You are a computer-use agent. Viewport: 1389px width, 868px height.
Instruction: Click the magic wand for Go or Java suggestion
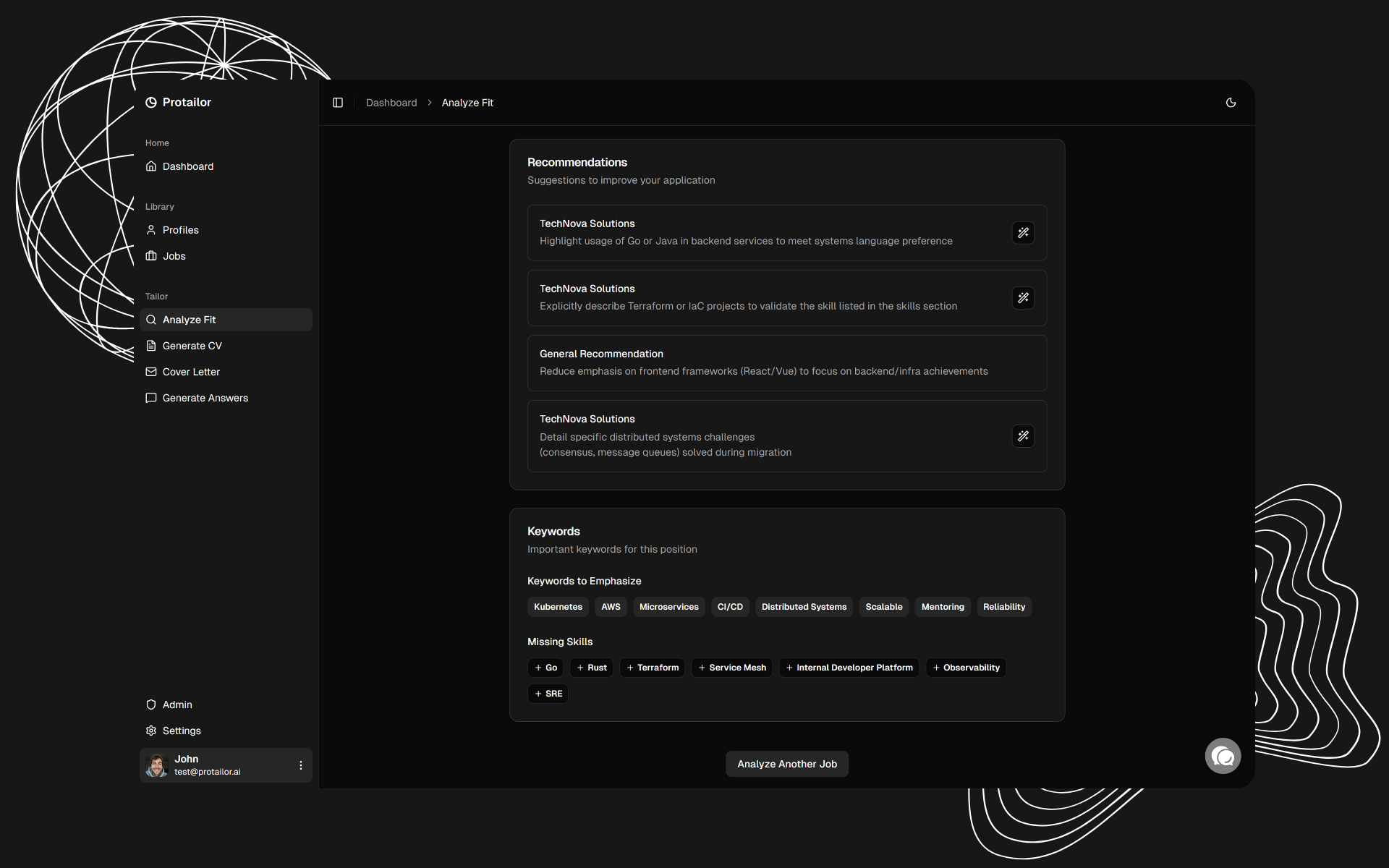[x=1023, y=233]
